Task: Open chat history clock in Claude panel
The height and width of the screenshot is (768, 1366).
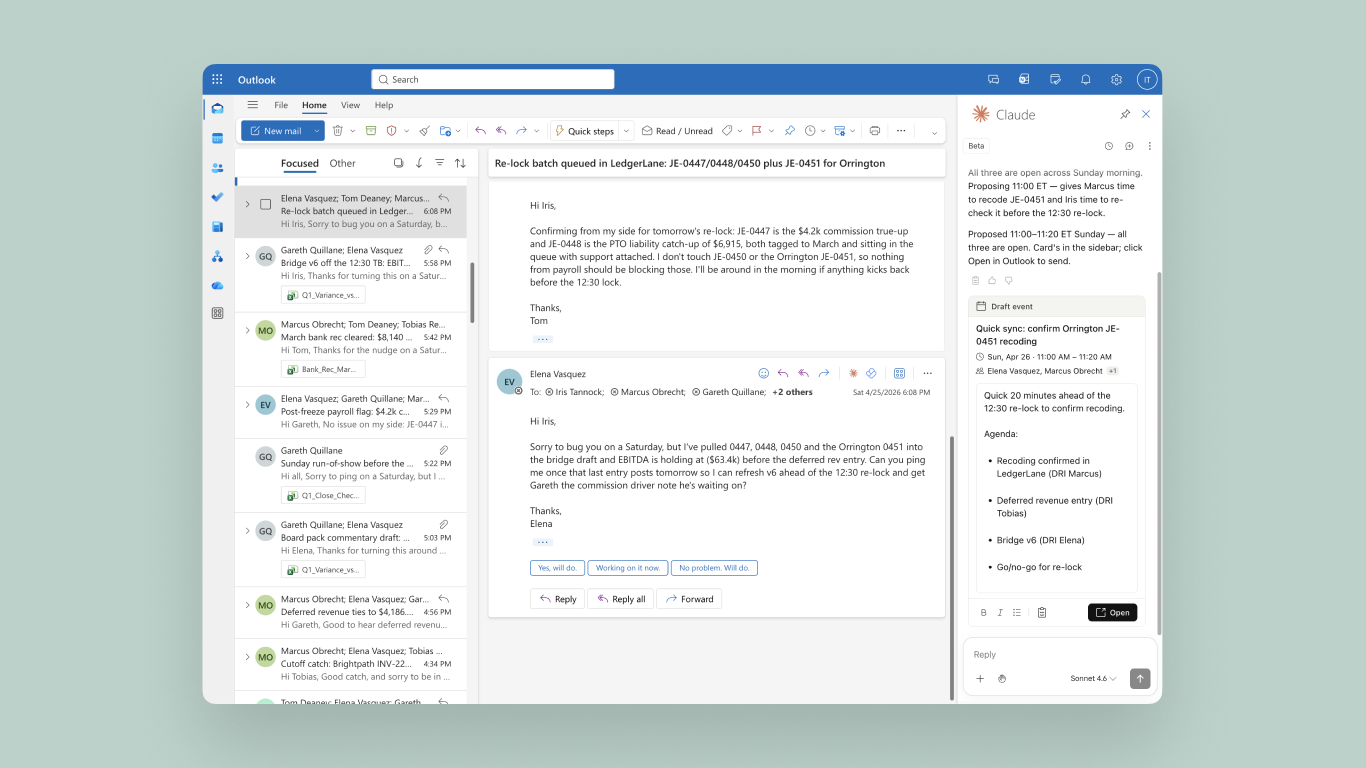Action: coord(1108,146)
